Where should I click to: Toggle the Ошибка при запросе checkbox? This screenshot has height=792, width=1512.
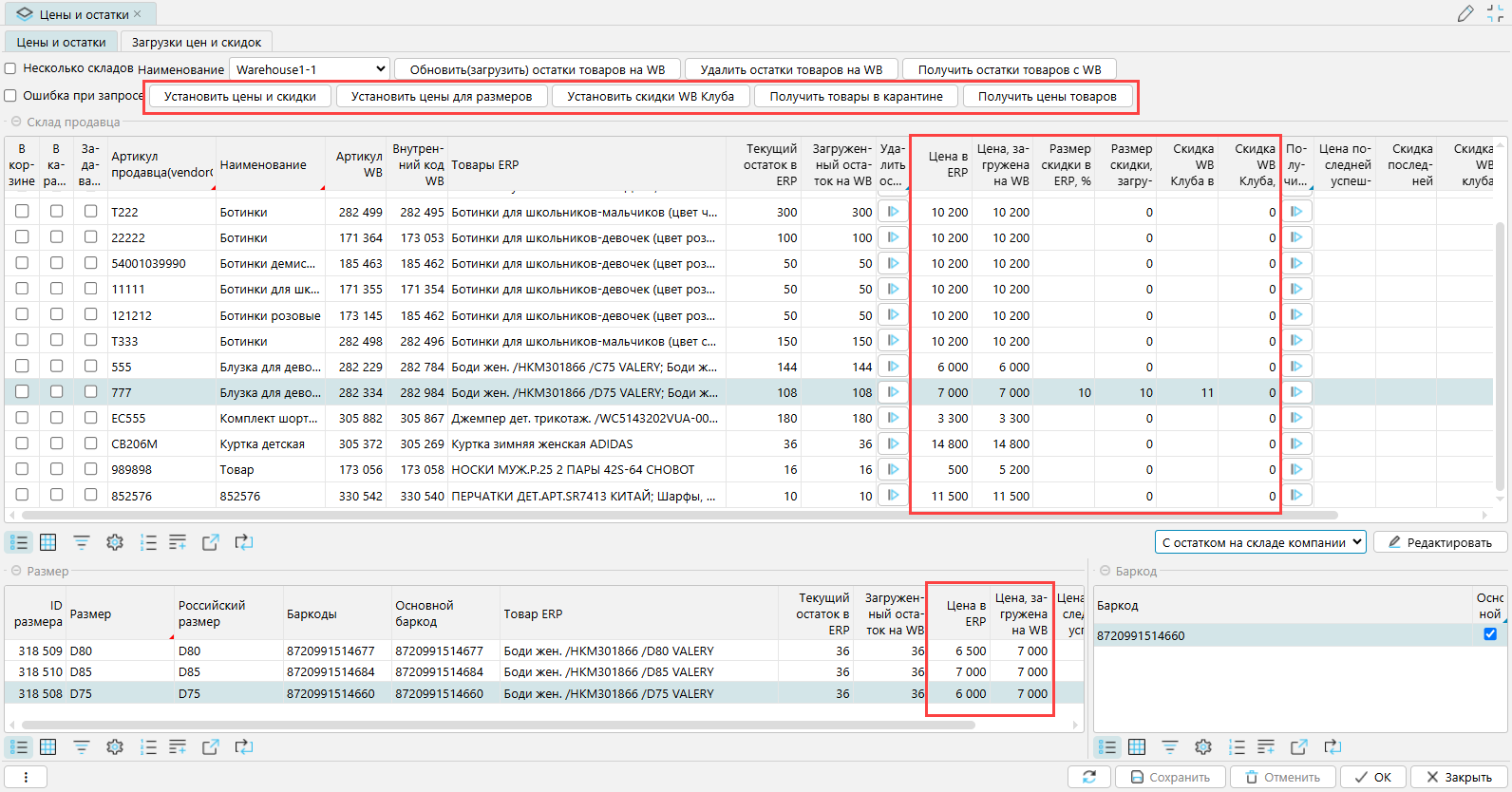(x=10, y=96)
